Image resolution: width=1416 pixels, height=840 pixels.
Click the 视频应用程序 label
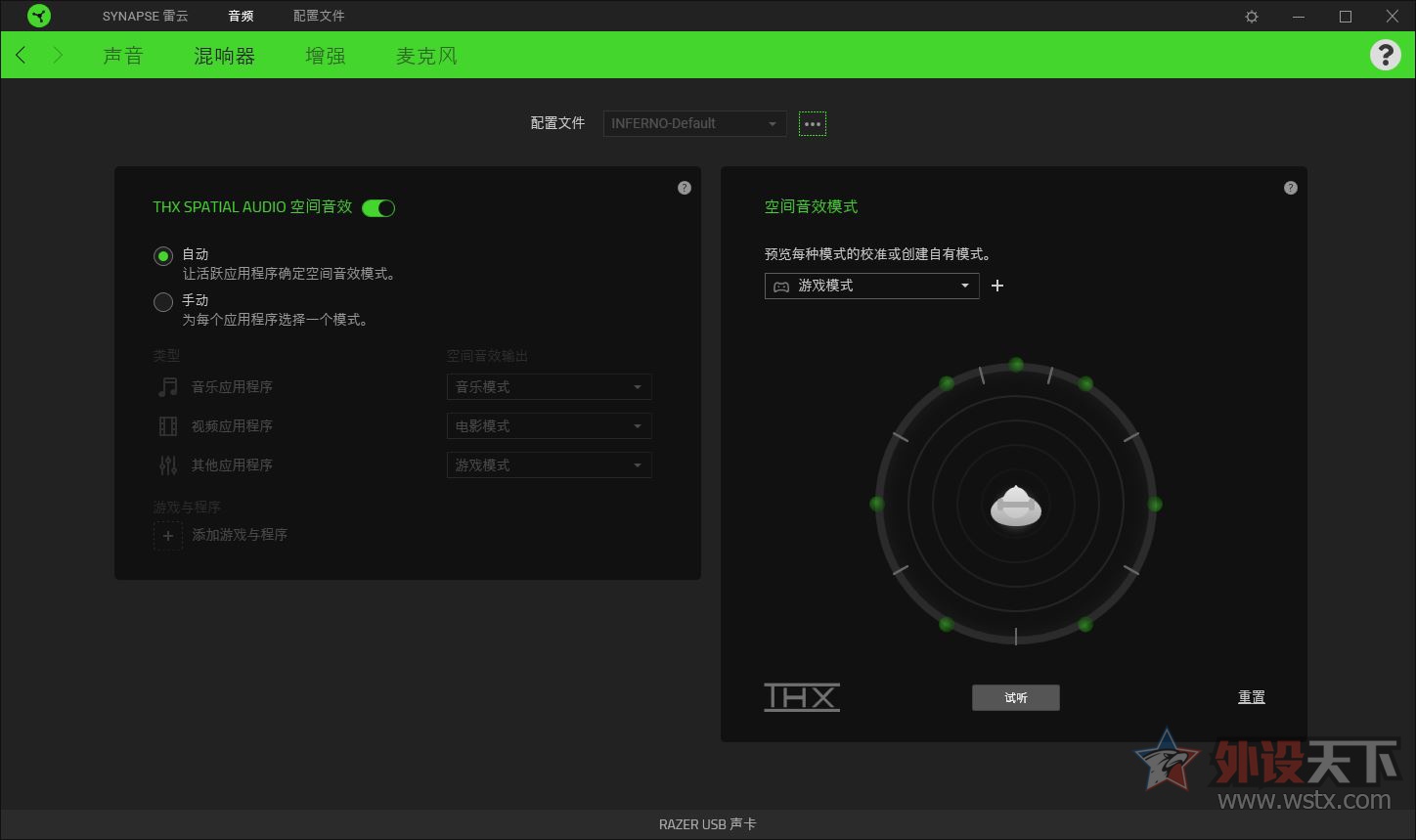click(x=232, y=426)
